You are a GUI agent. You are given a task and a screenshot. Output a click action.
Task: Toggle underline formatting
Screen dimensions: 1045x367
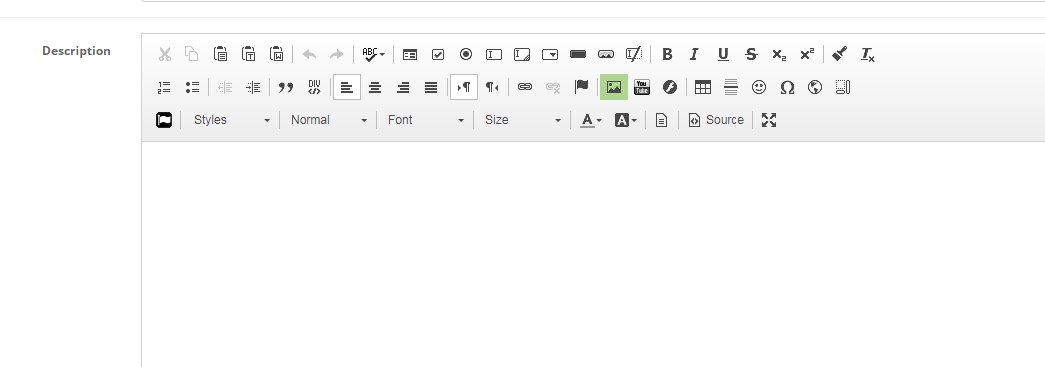[x=723, y=55]
